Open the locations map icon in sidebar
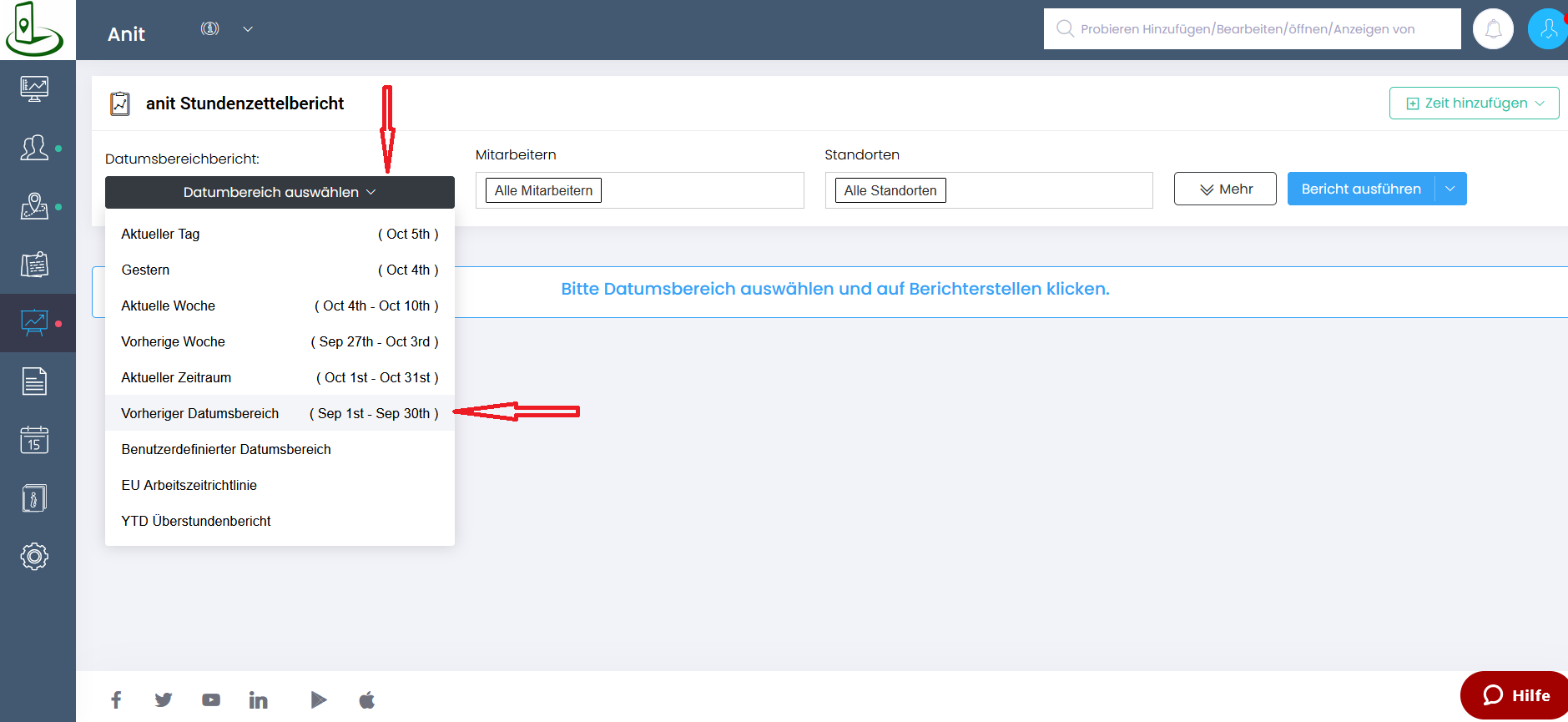The image size is (1568, 722). 34,206
